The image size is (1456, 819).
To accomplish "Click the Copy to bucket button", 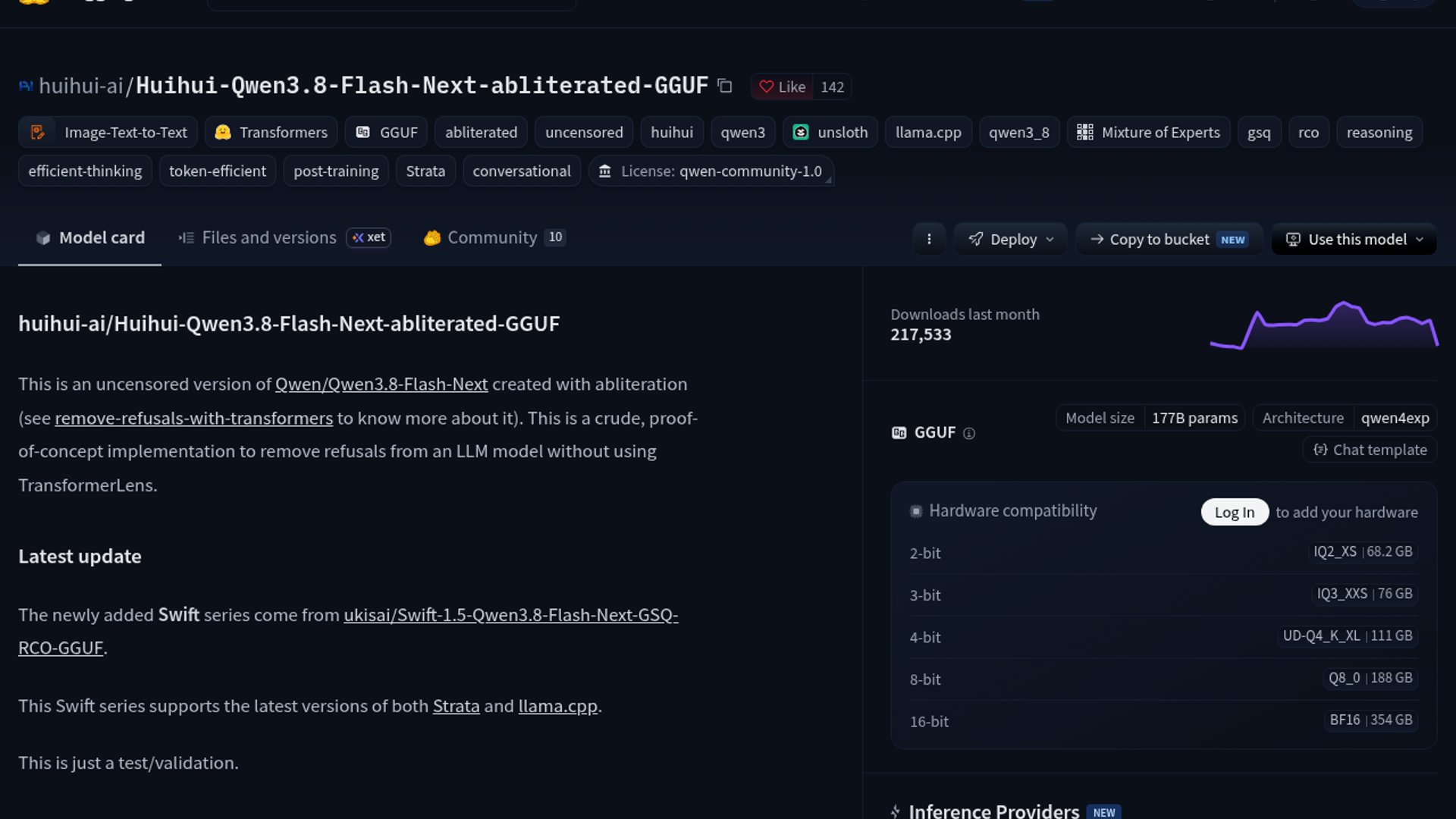I will (x=1169, y=240).
